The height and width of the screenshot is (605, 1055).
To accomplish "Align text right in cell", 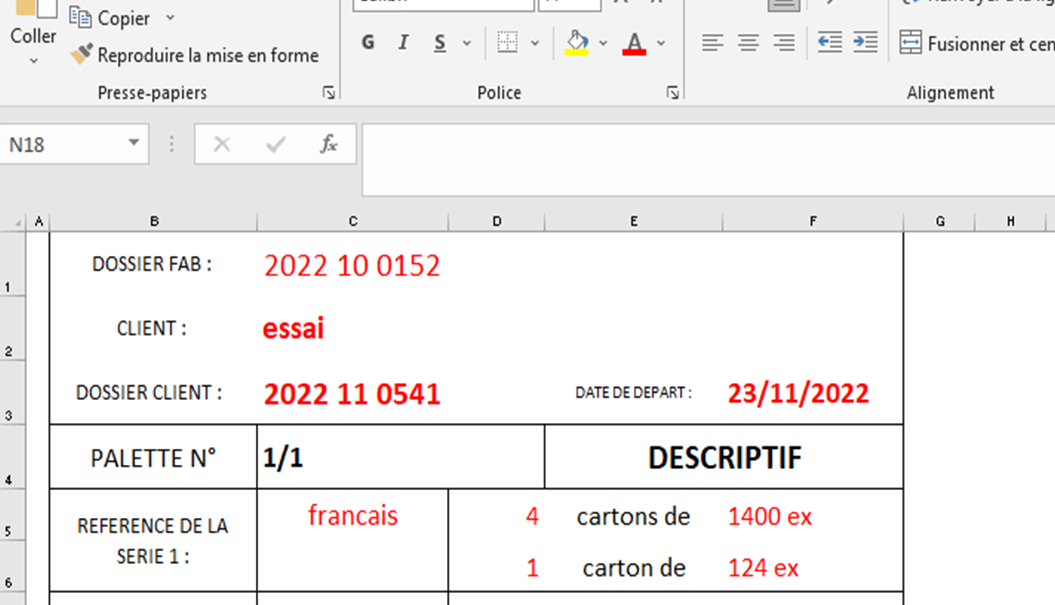I will [x=785, y=43].
